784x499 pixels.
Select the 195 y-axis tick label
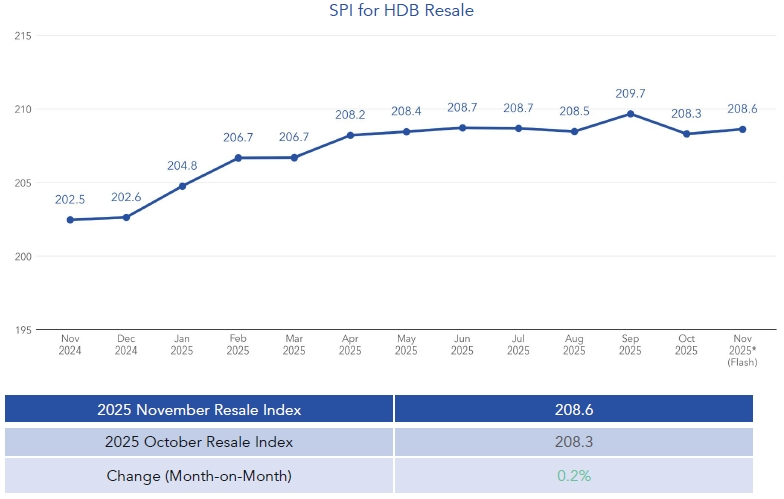[23, 330]
